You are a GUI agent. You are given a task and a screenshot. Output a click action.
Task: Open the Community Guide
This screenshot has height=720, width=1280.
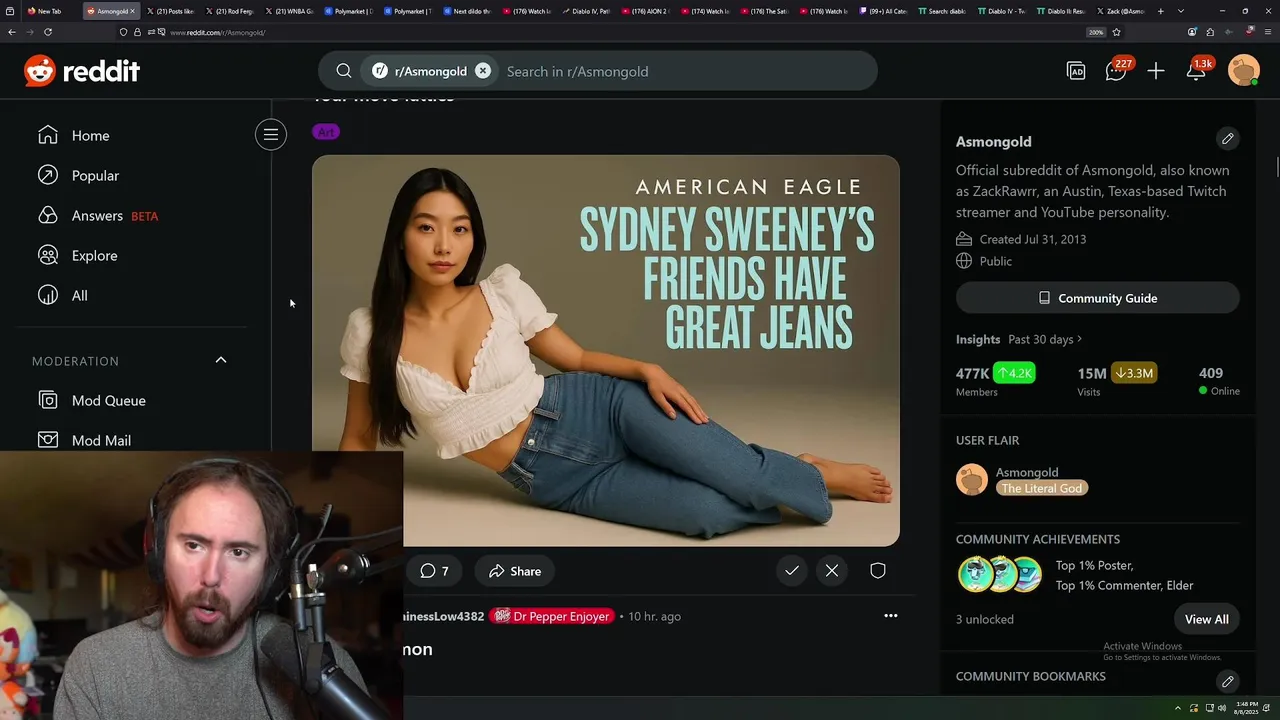click(x=1098, y=298)
